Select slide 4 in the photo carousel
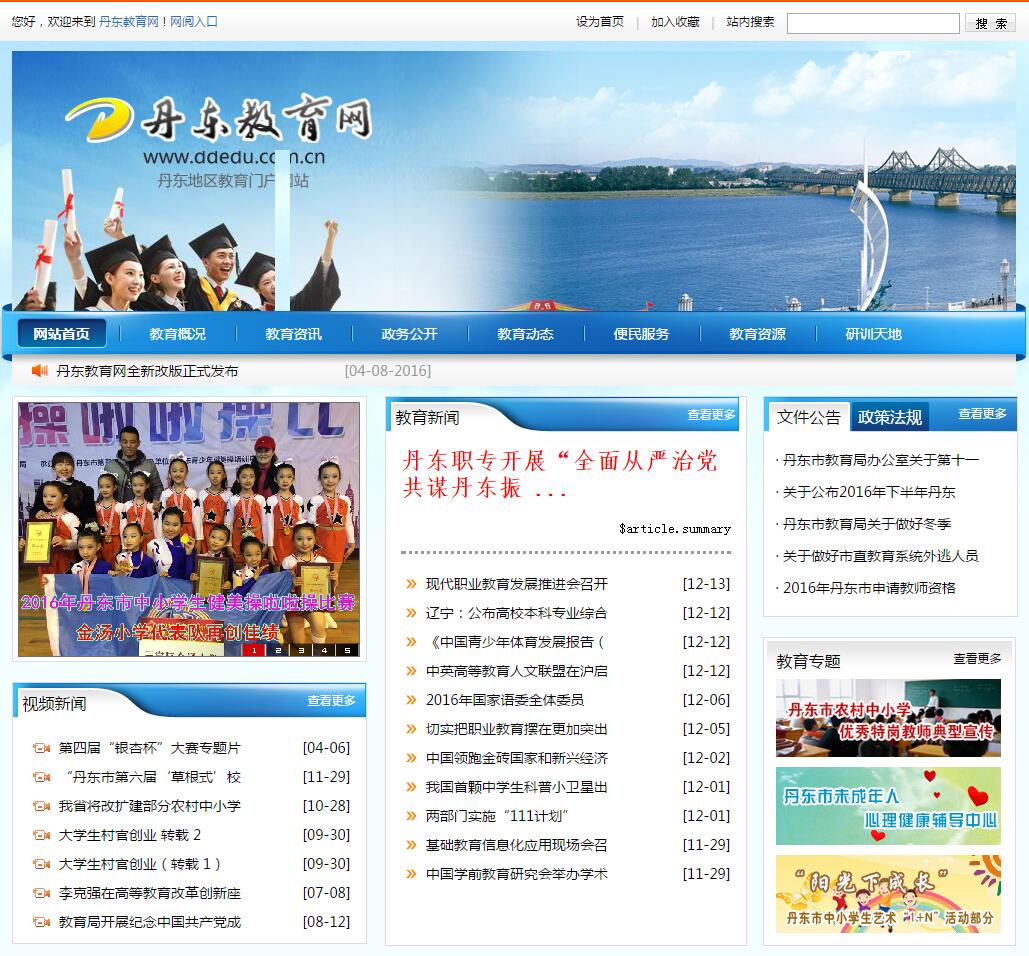 tap(324, 650)
